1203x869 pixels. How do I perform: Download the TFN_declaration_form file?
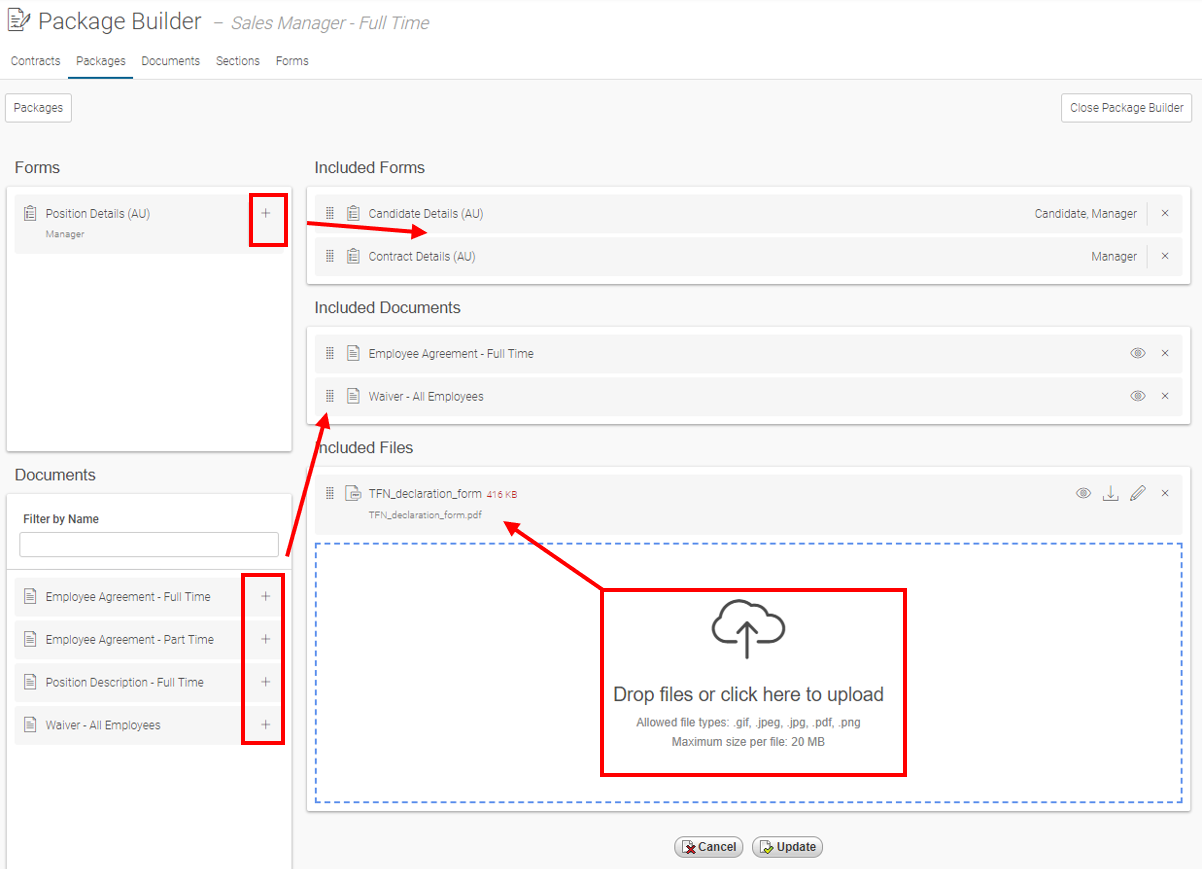tap(1110, 493)
